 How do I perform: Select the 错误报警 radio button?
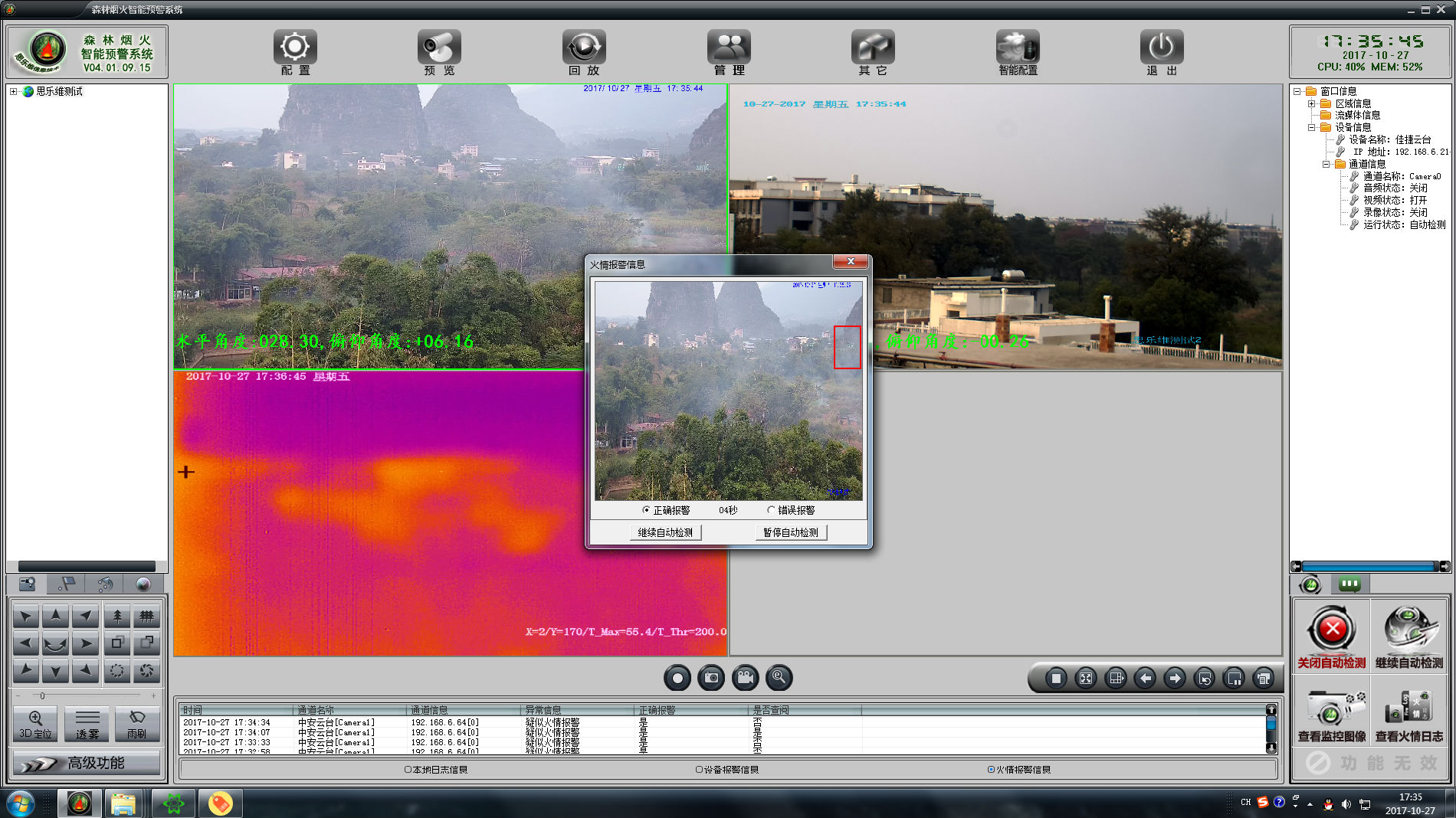click(771, 510)
